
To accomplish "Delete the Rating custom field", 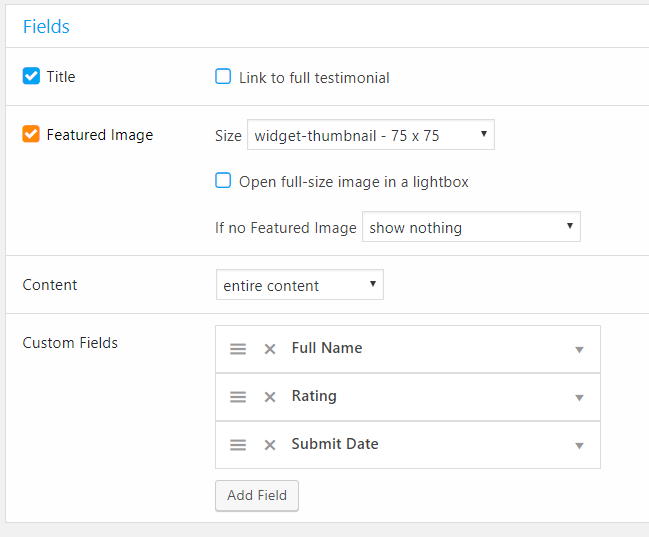I will 270,397.
